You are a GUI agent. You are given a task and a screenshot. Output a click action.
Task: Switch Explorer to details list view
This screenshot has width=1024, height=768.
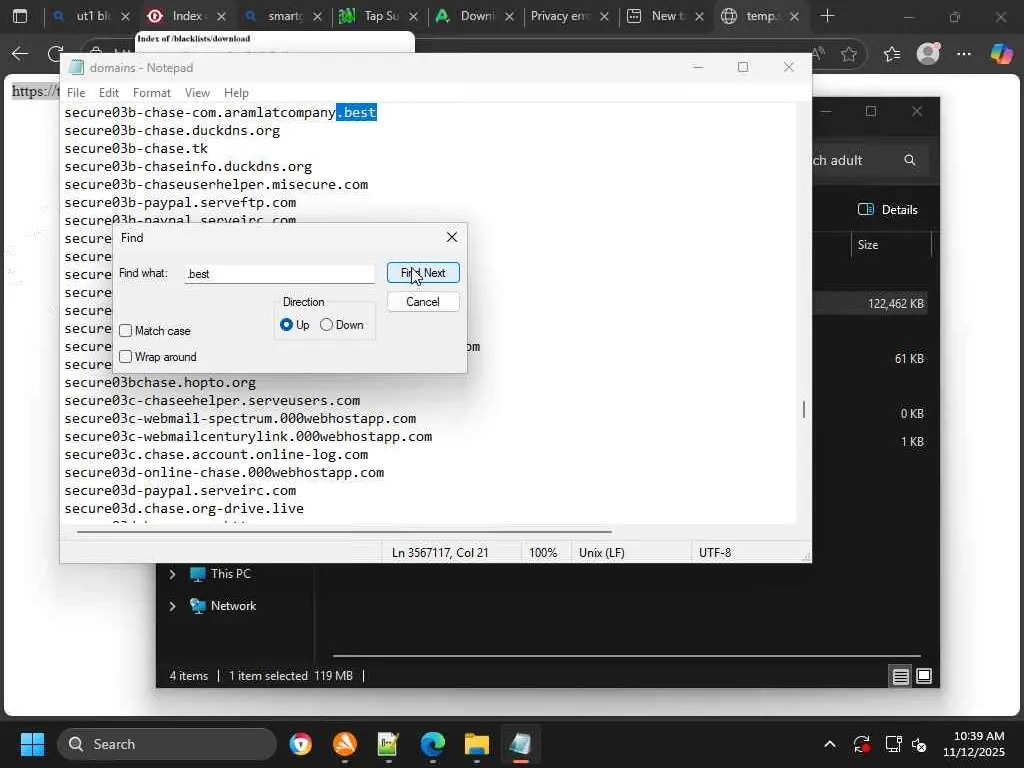point(901,676)
